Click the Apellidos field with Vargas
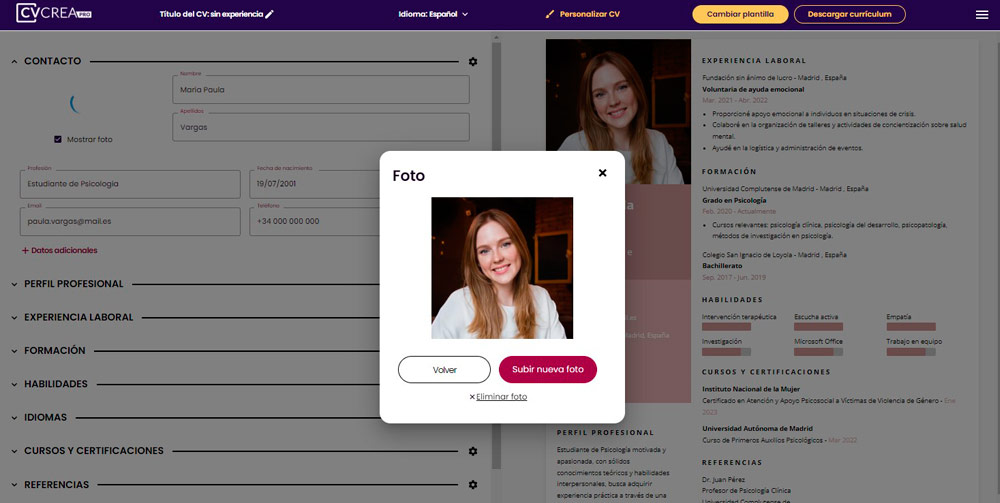 (321, 127)
